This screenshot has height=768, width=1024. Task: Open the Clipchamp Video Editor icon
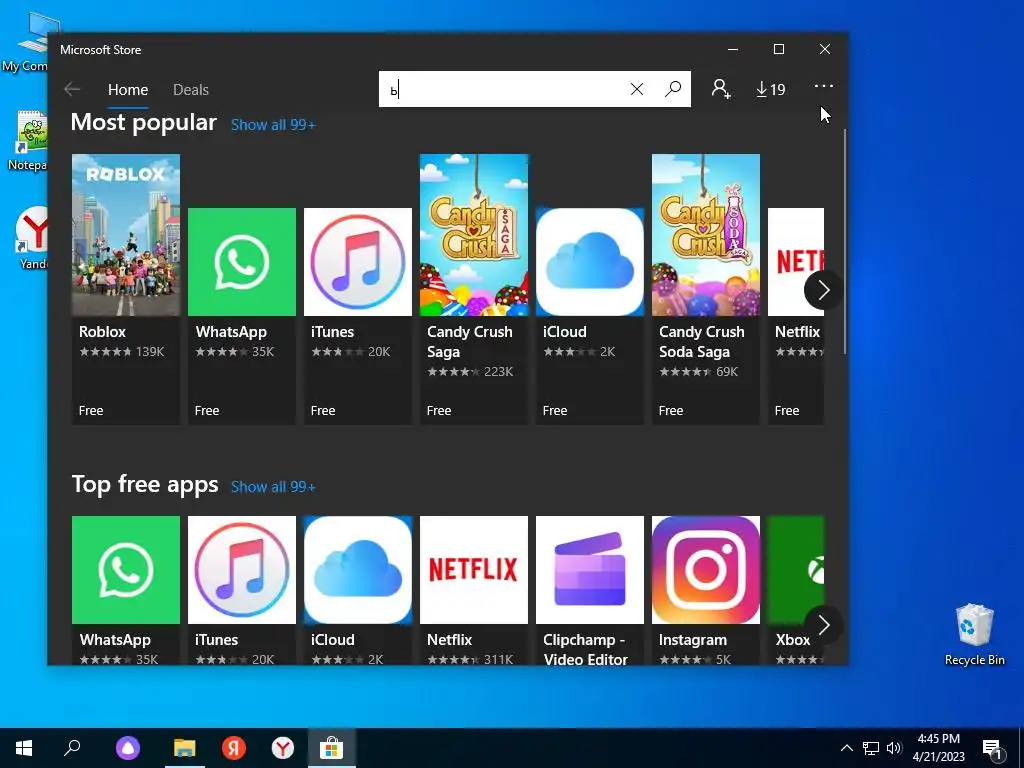click(x=590, y=570)
